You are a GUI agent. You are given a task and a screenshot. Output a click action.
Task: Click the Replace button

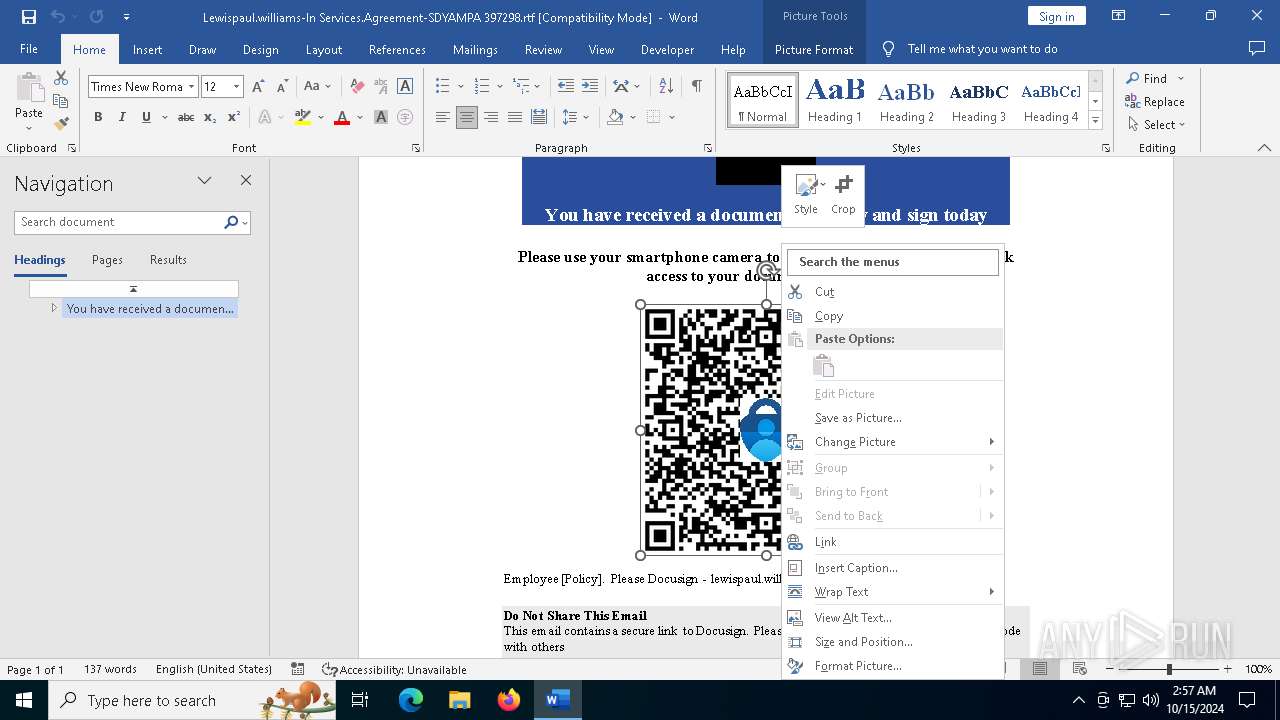[1155, 101]
